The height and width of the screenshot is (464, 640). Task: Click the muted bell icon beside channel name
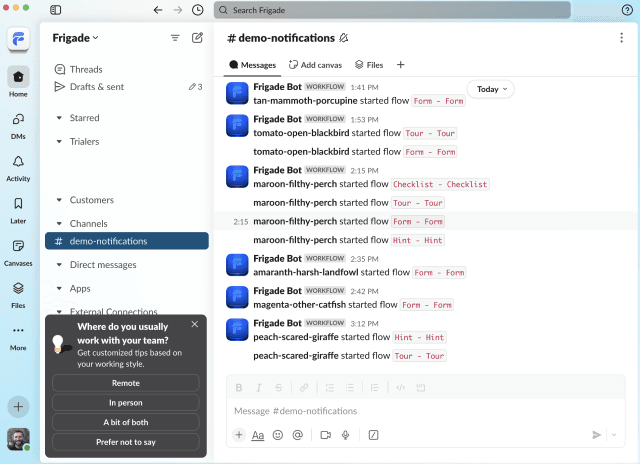[344, 38]
